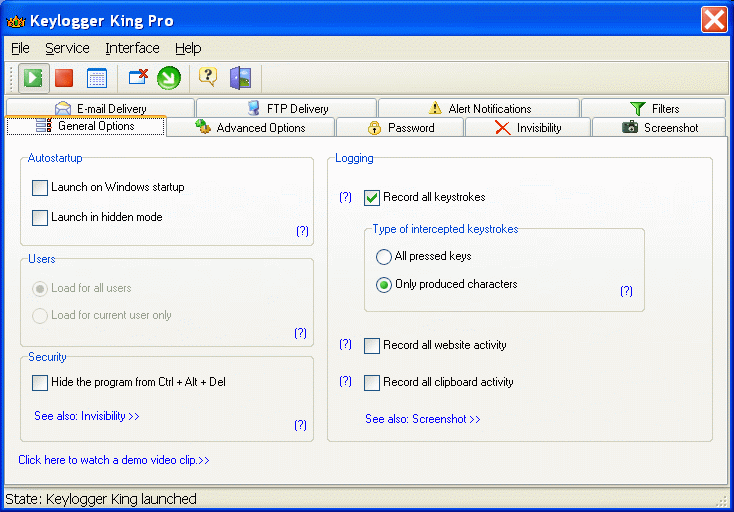Switch to the Screenshot tab
This screenshot has width=734, height=512.
coord(659,127)
